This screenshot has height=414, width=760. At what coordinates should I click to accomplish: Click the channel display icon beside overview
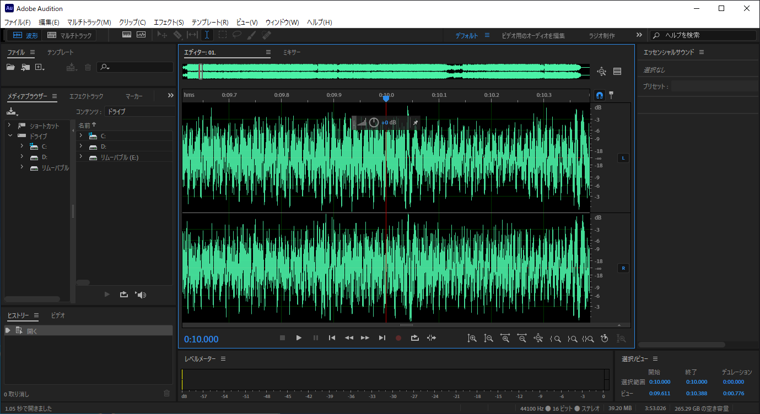[617, 72]
